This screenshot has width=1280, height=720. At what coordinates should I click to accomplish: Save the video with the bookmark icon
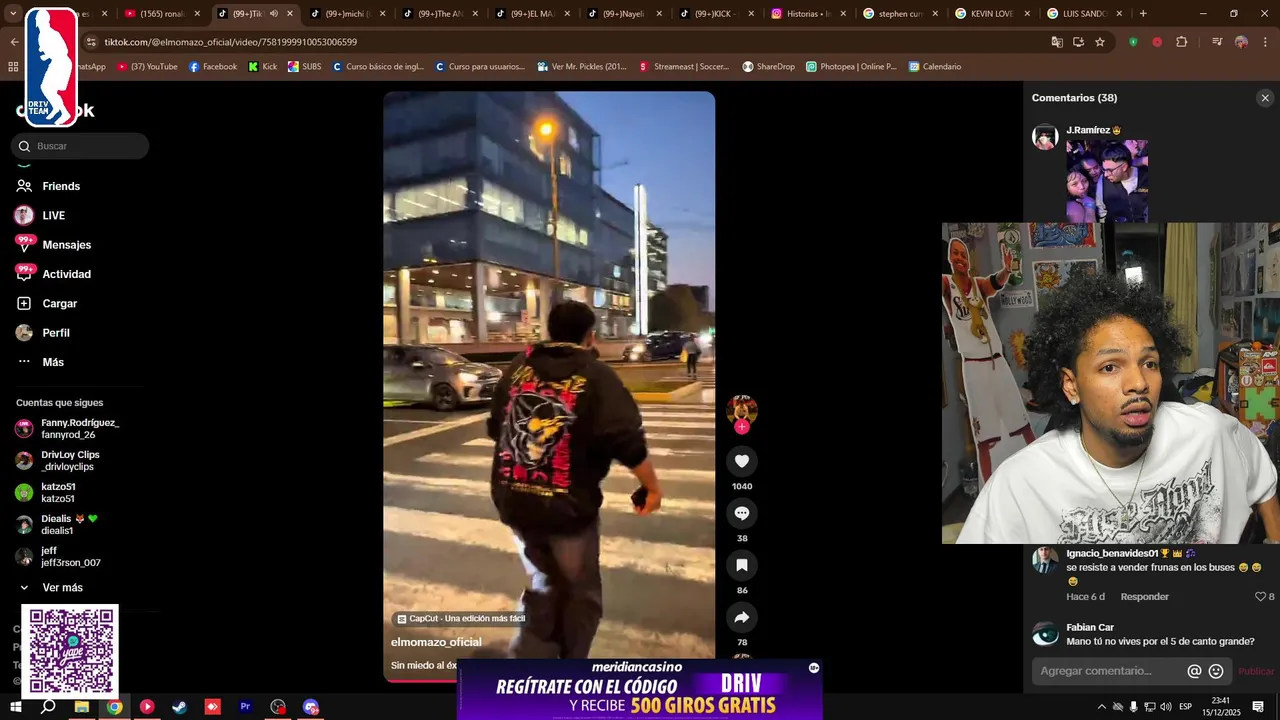[742, 565]
